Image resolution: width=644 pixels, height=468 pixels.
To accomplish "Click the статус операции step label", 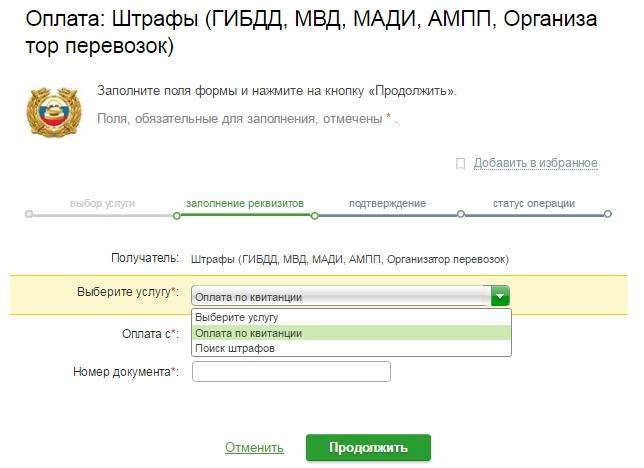I will (533, 203).
